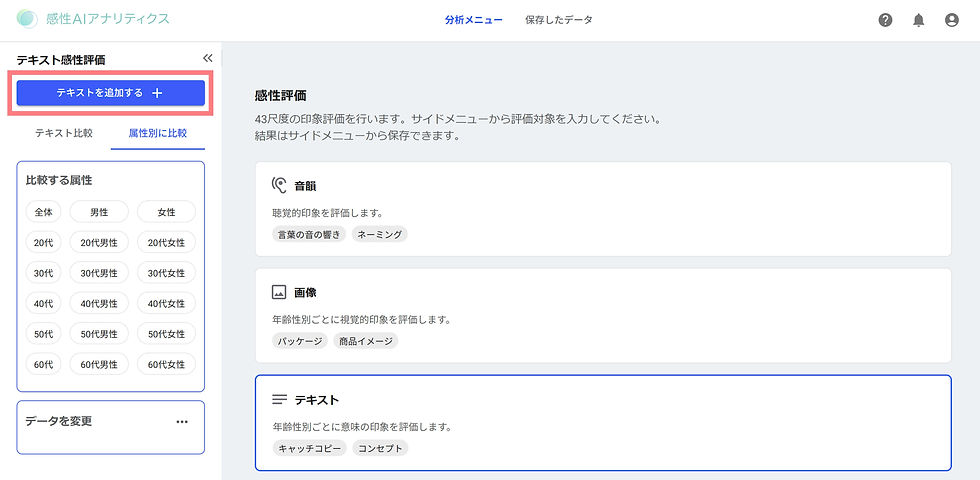Toggle the 20代女性 attribute chip
The image size is (980, 480).
tap(166, 242)
